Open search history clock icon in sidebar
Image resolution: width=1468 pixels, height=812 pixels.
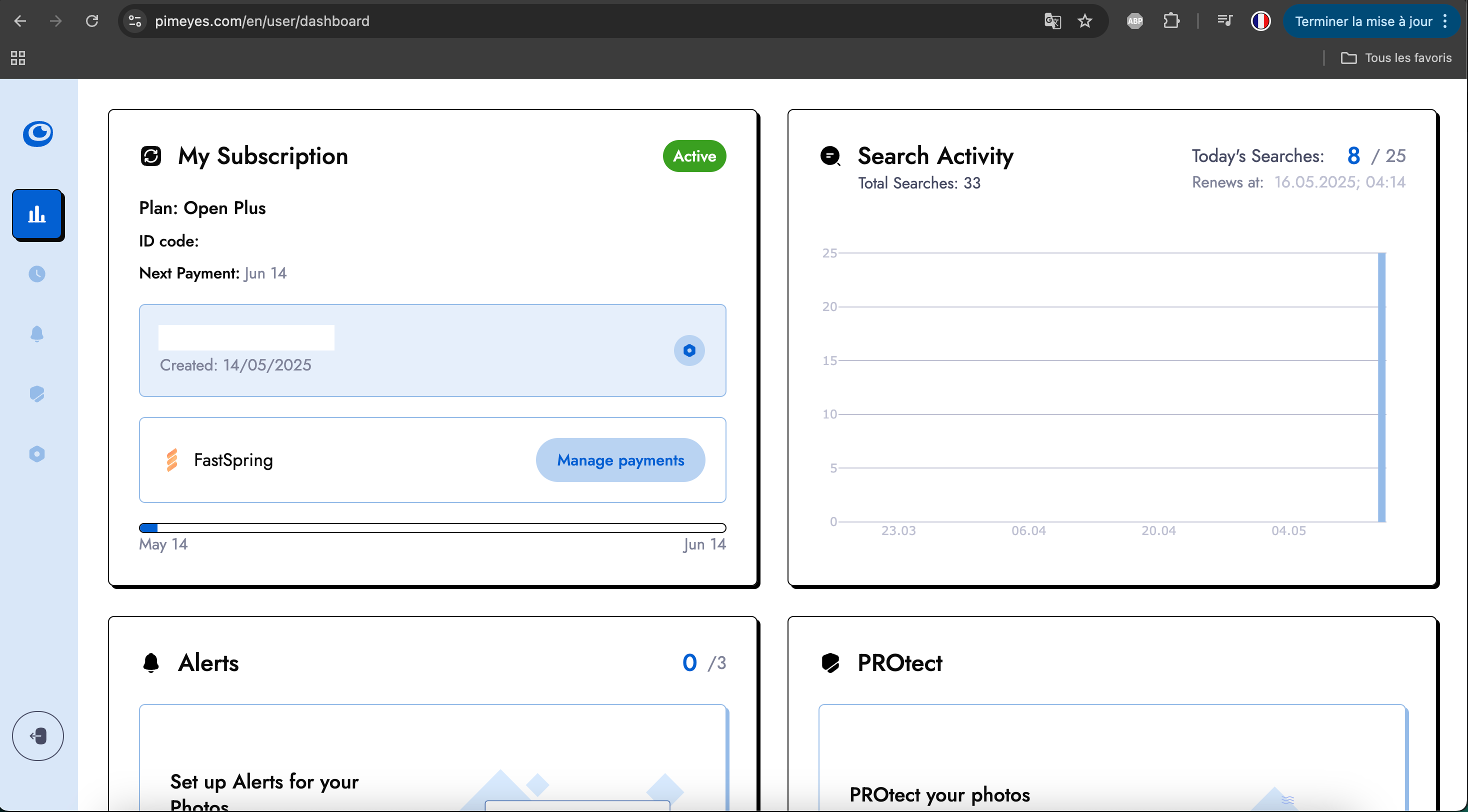tap(37, 274)
